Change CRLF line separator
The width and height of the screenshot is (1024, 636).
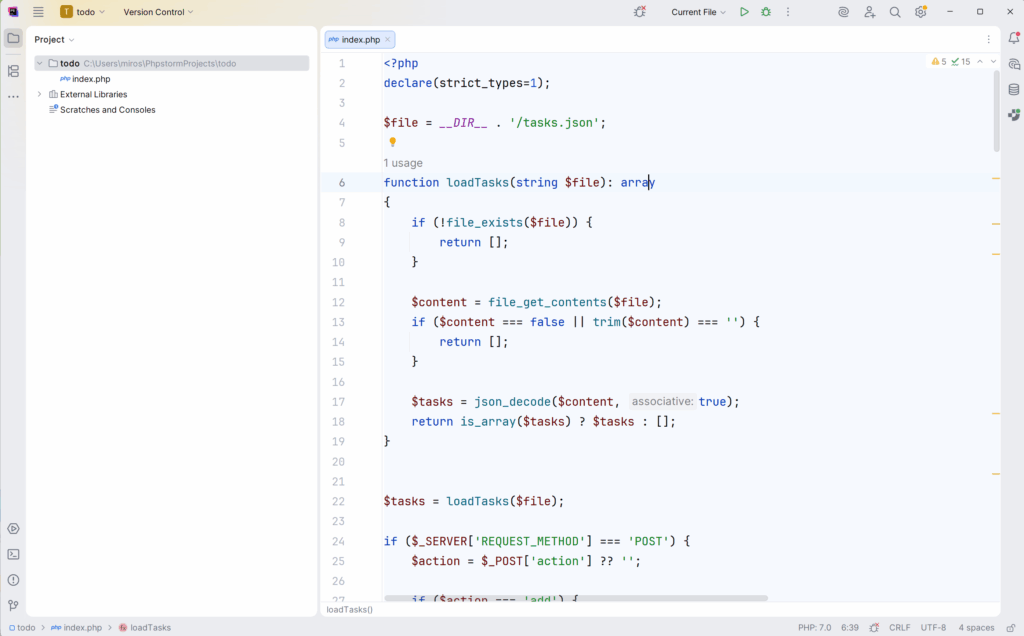tap(899, 628)
